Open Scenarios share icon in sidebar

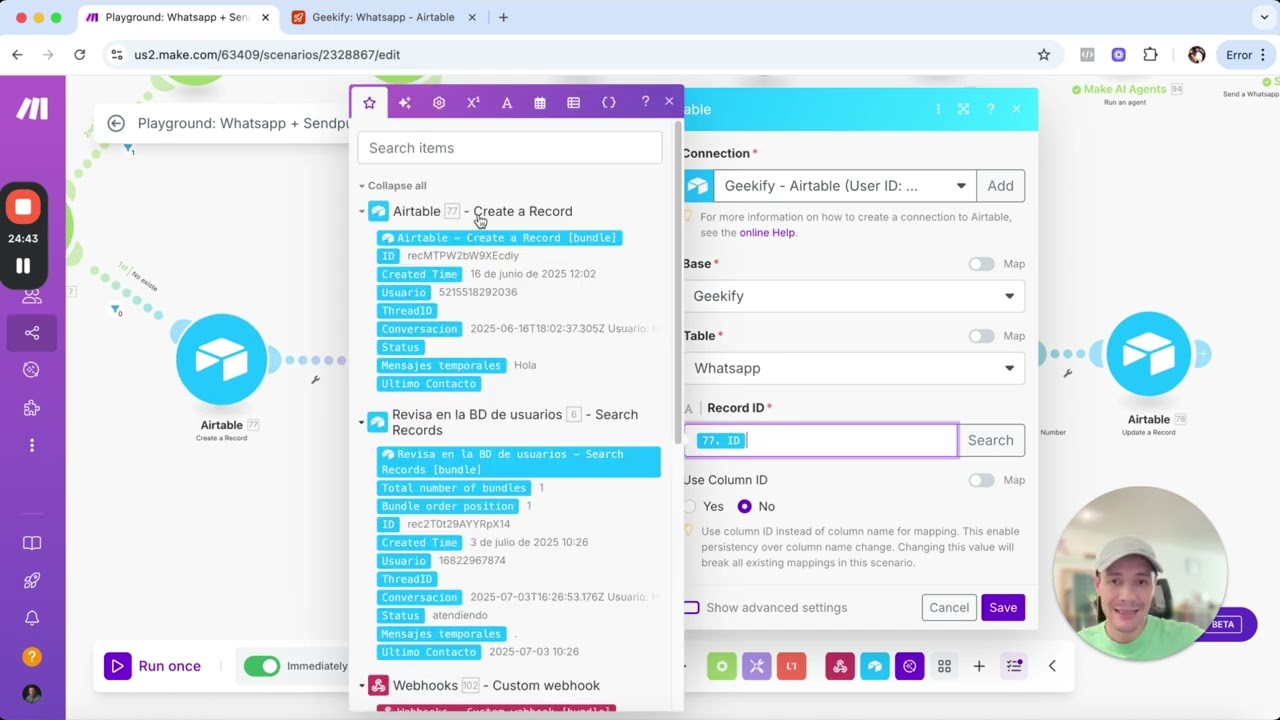pos(32,333)
